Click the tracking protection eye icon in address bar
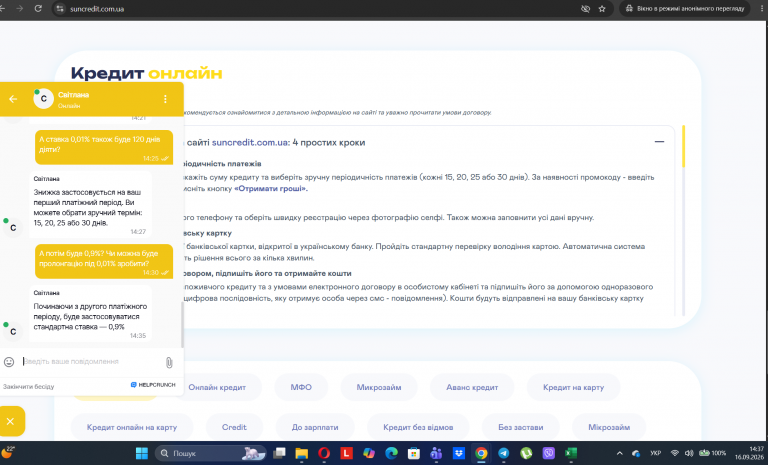The width and height of the screenshot is (768, 465). point(585,9)
